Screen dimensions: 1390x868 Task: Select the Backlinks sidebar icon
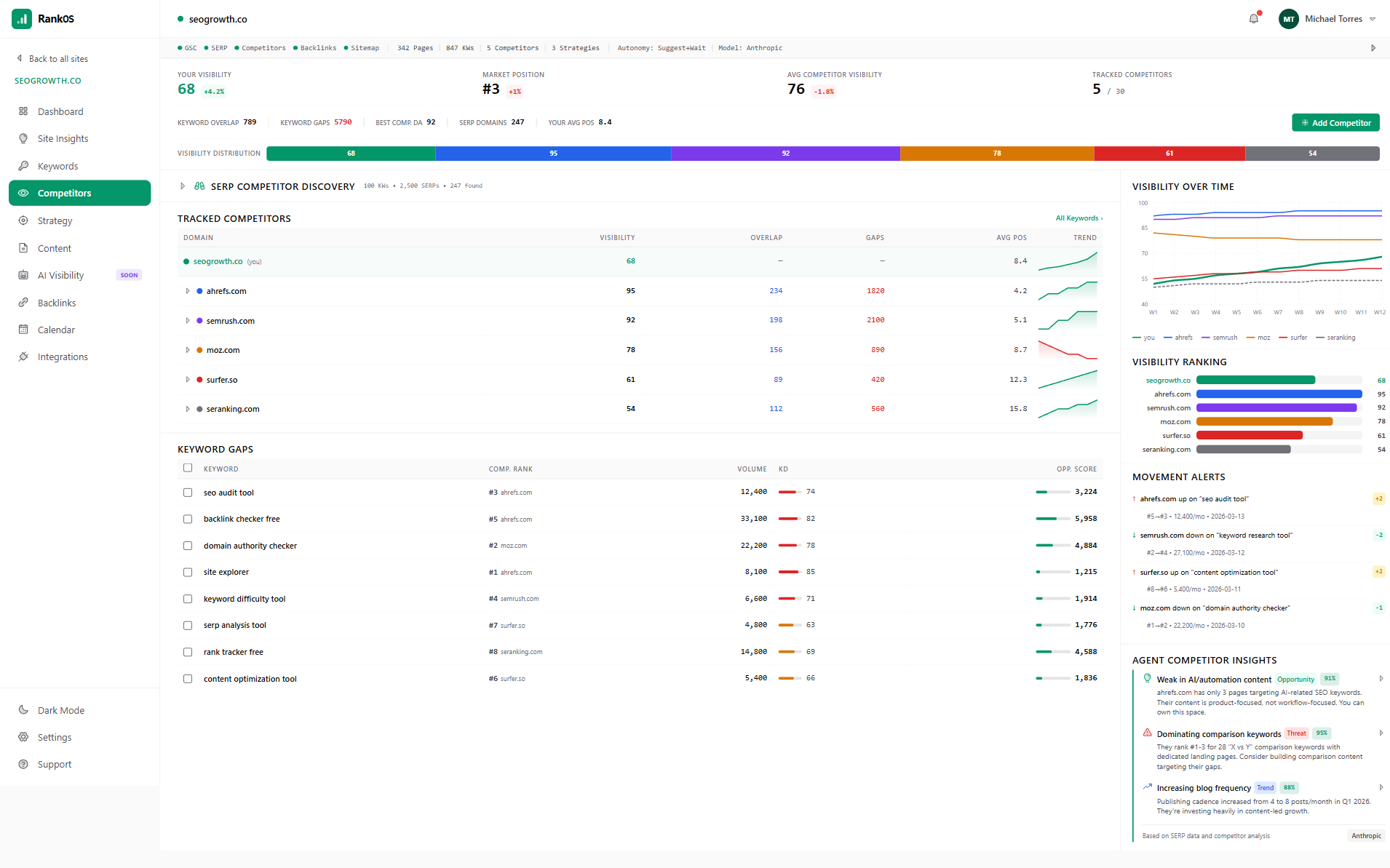pyautogui.click(x=24, y=303)
